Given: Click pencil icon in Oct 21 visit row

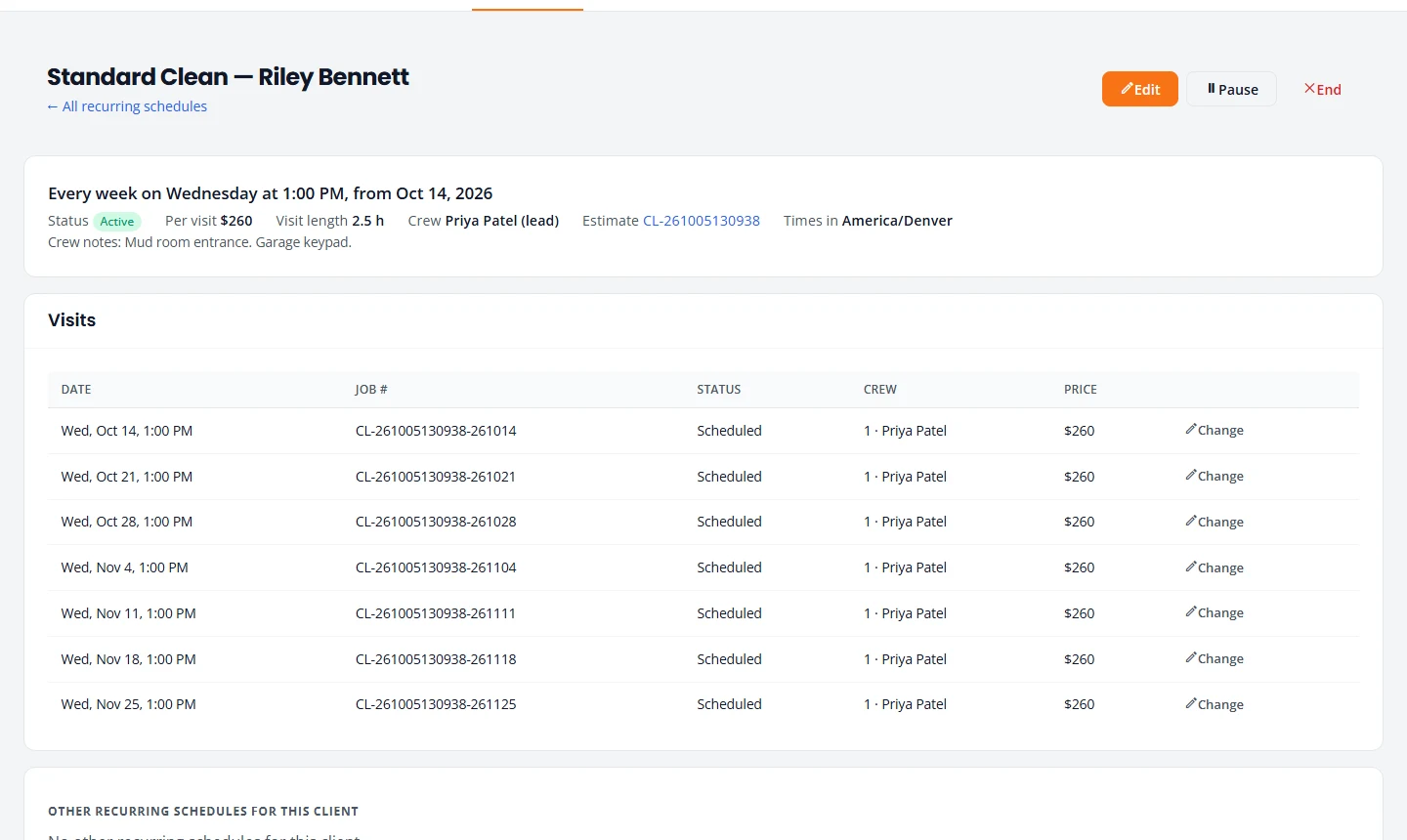Looking at the screenshot, I should coord(1191,476).
